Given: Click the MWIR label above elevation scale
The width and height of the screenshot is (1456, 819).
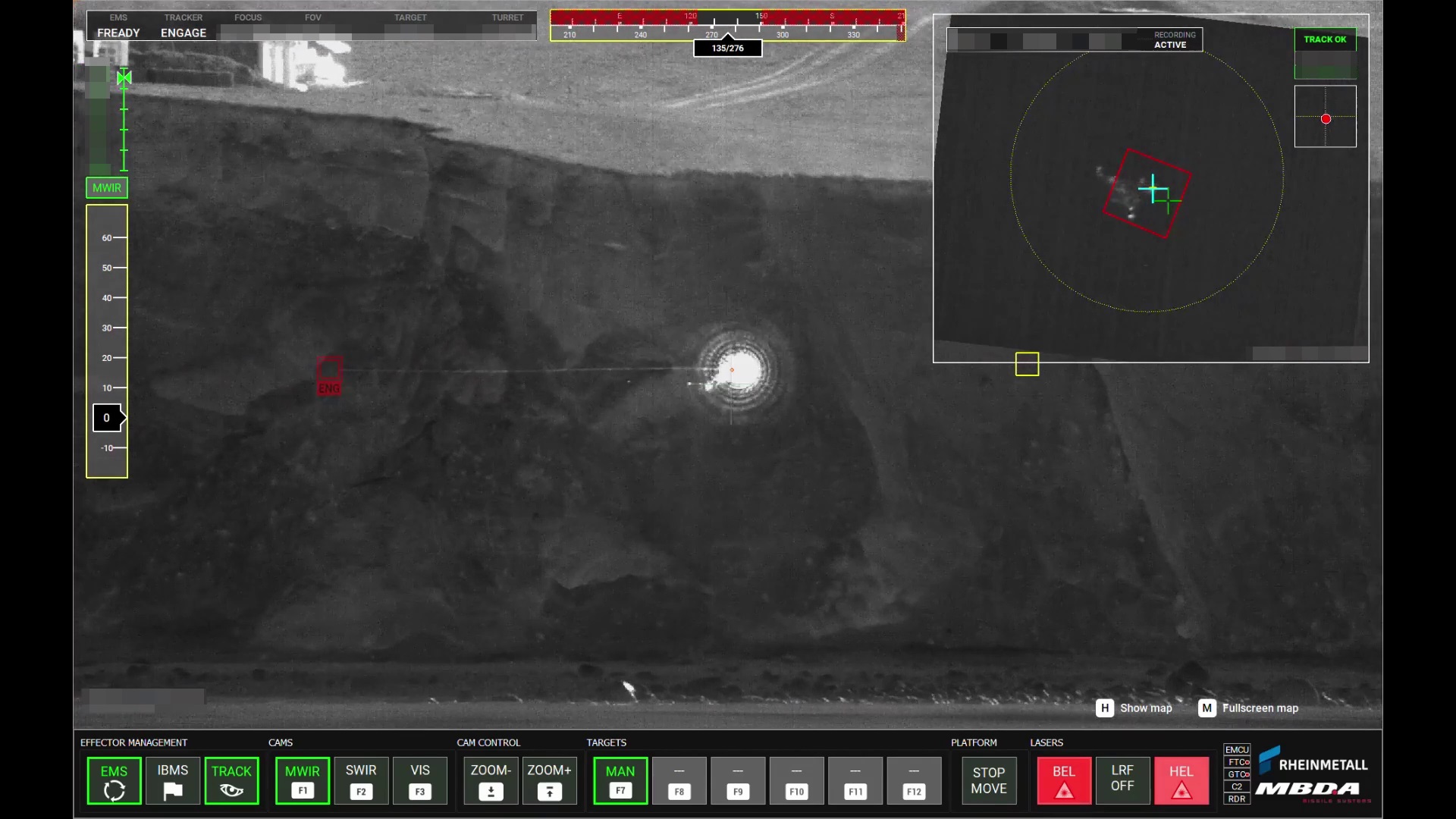Looking at the screenshot, I should pyautogui.click(x=107, y=187).
